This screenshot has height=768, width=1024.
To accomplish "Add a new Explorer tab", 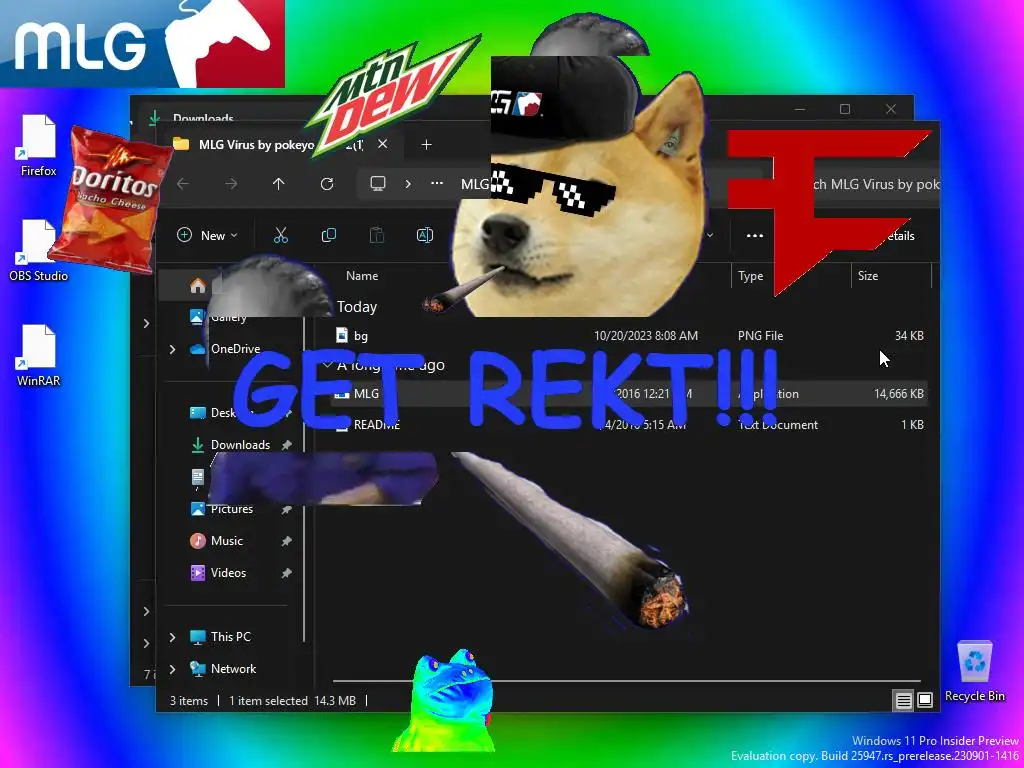I will point(426,144).
